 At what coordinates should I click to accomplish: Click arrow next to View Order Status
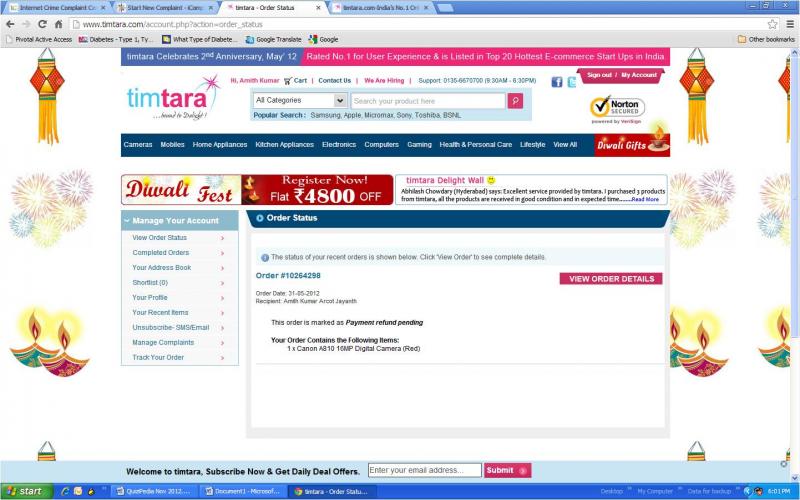pos(222,238)
